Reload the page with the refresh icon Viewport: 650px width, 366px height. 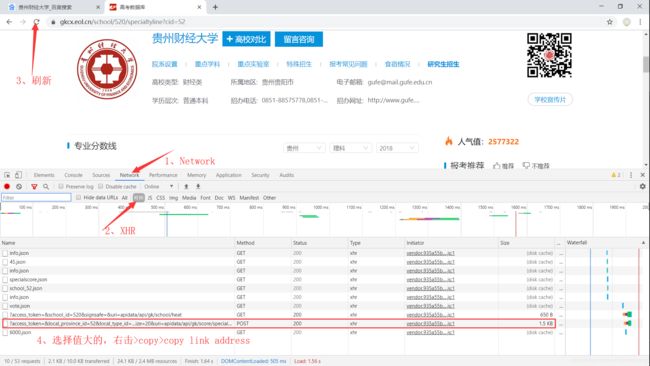coord(36,22)
